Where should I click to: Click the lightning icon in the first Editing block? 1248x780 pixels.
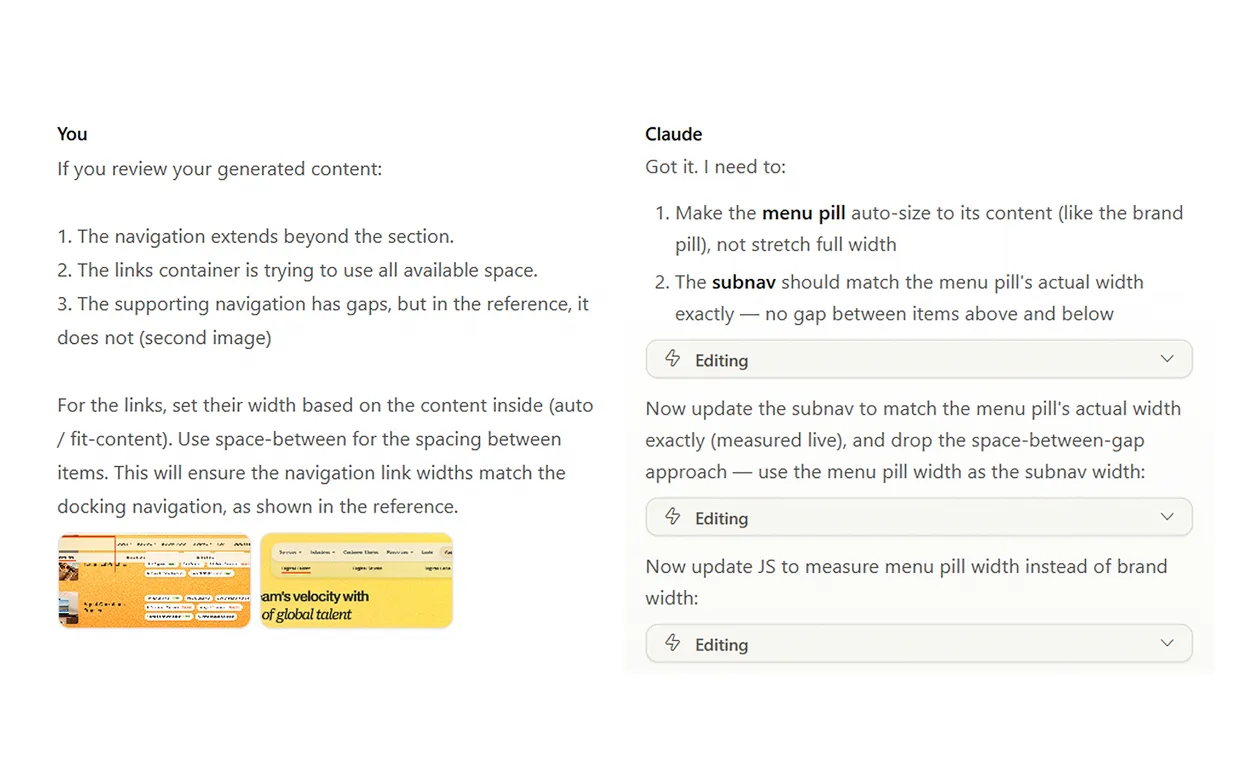click(673, 359)
